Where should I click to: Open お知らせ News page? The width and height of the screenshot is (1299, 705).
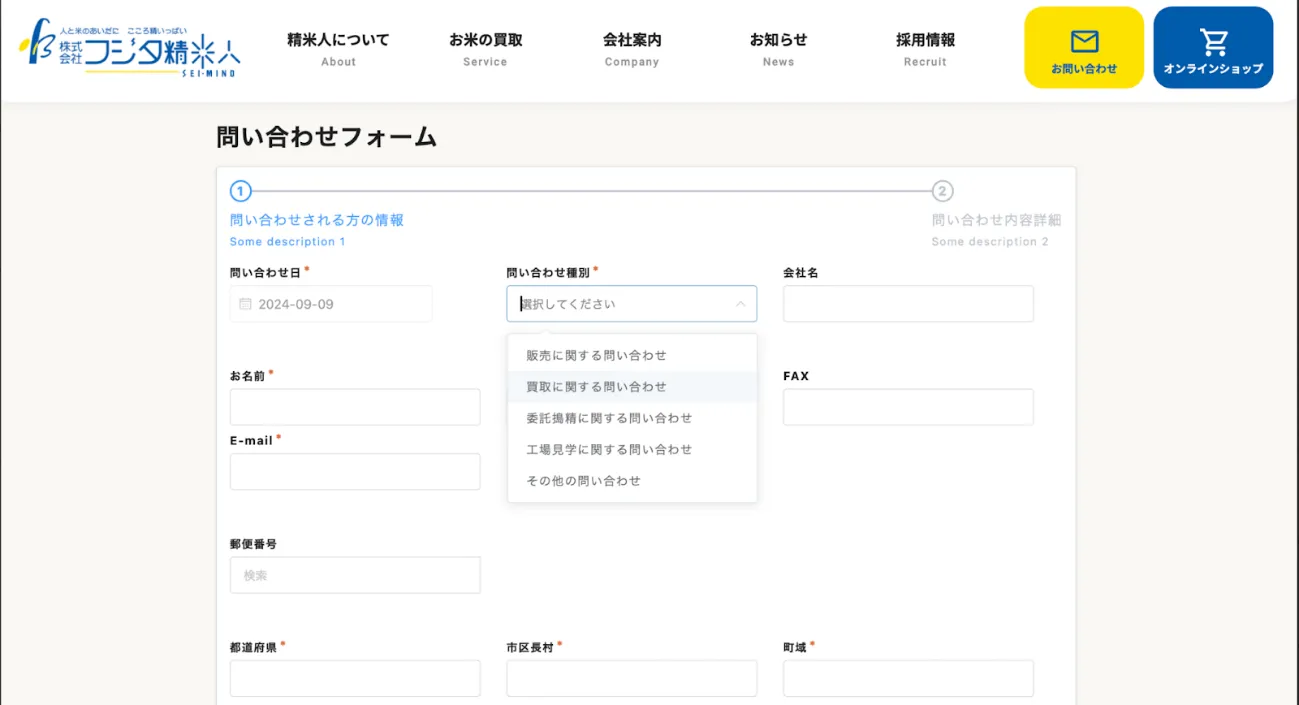click(778, 49)
